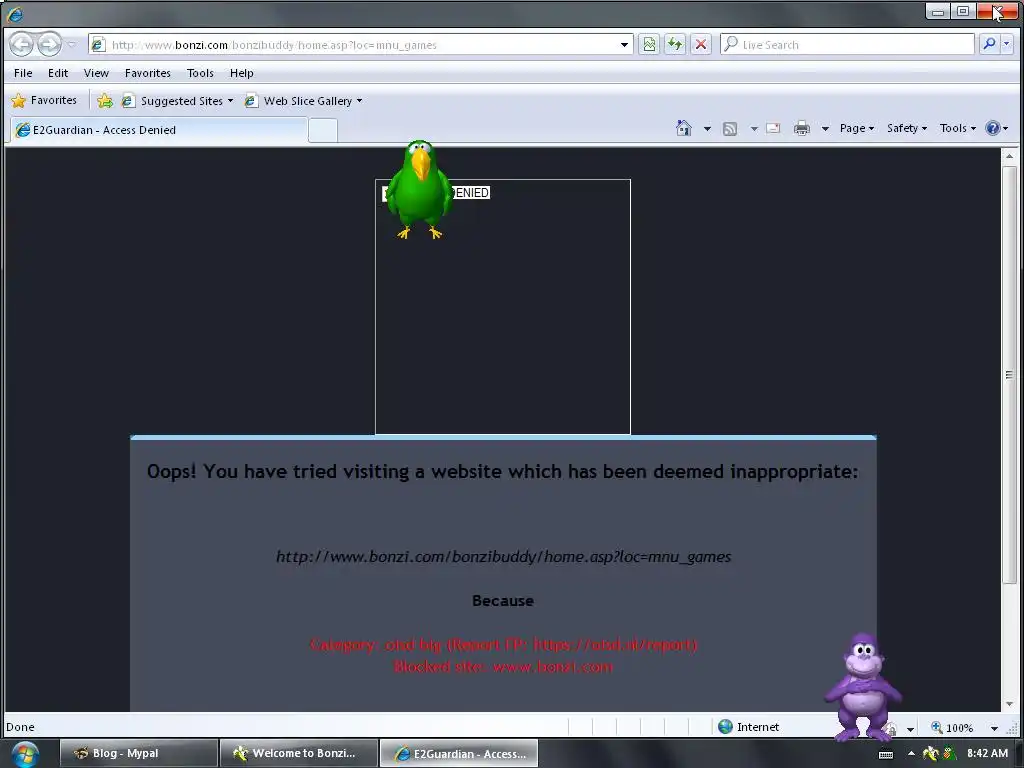This screenshot has width=1024, height=768.
Task: Switch to E2Guardian taskbar button
Action: click(x=459, y=753)
